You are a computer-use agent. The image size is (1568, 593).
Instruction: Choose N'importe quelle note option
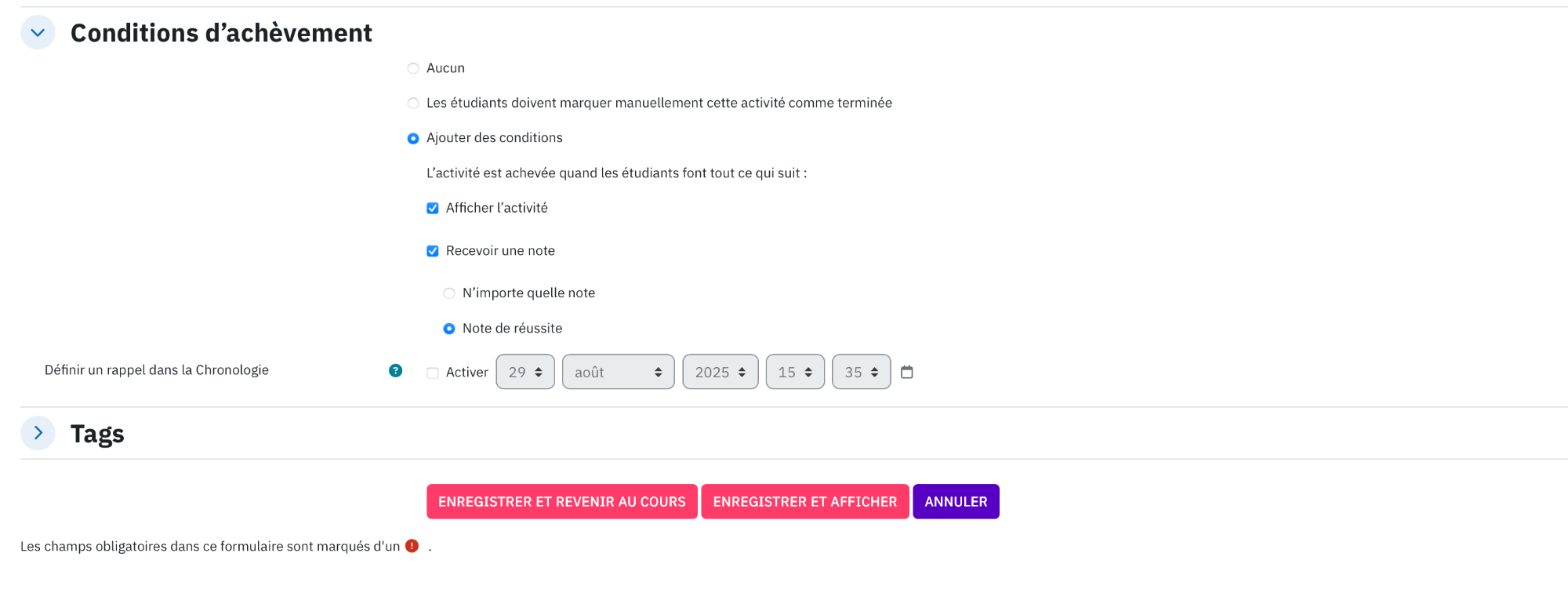point(449,293)
